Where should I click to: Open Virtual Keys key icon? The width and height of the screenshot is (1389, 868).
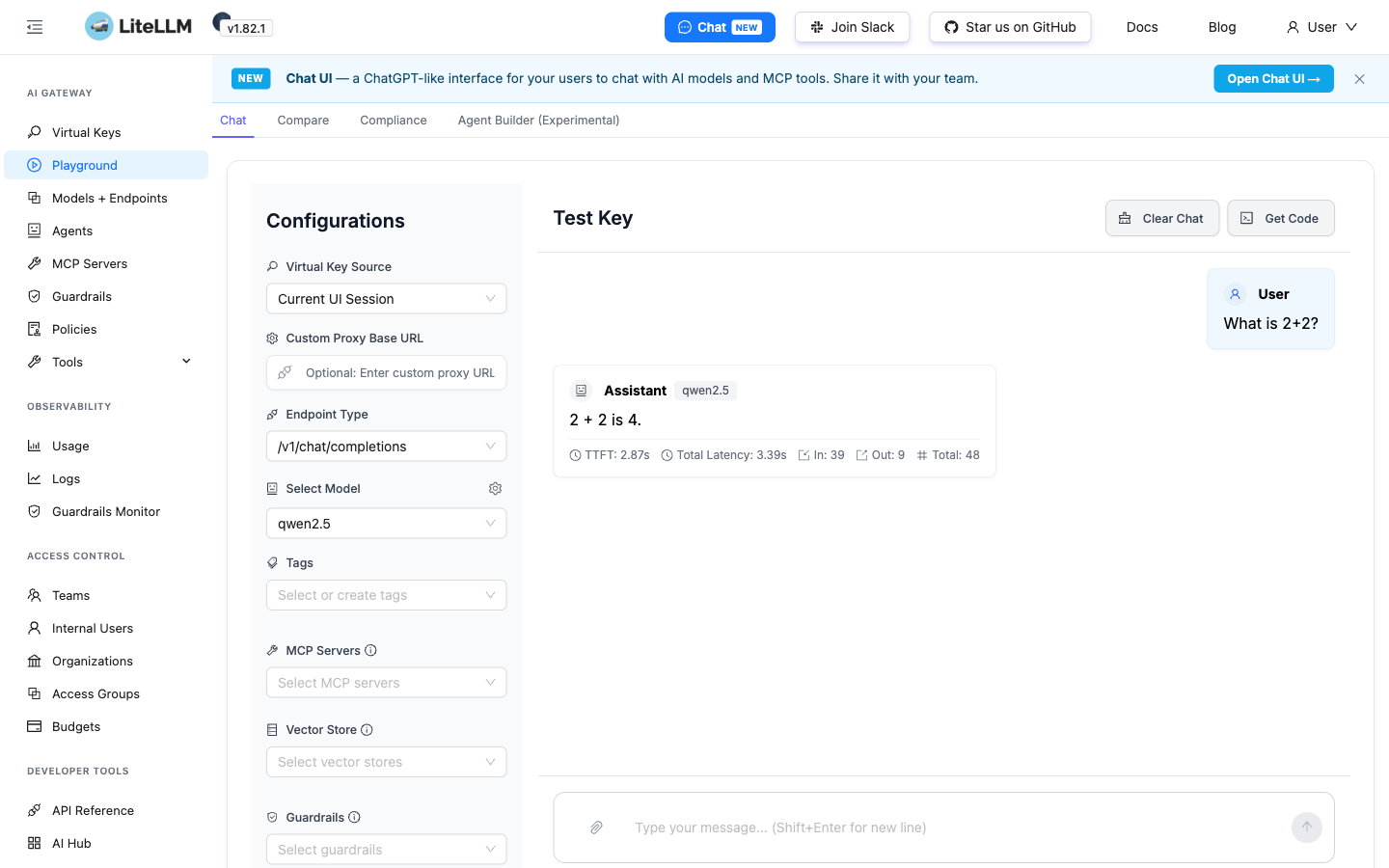35,132
